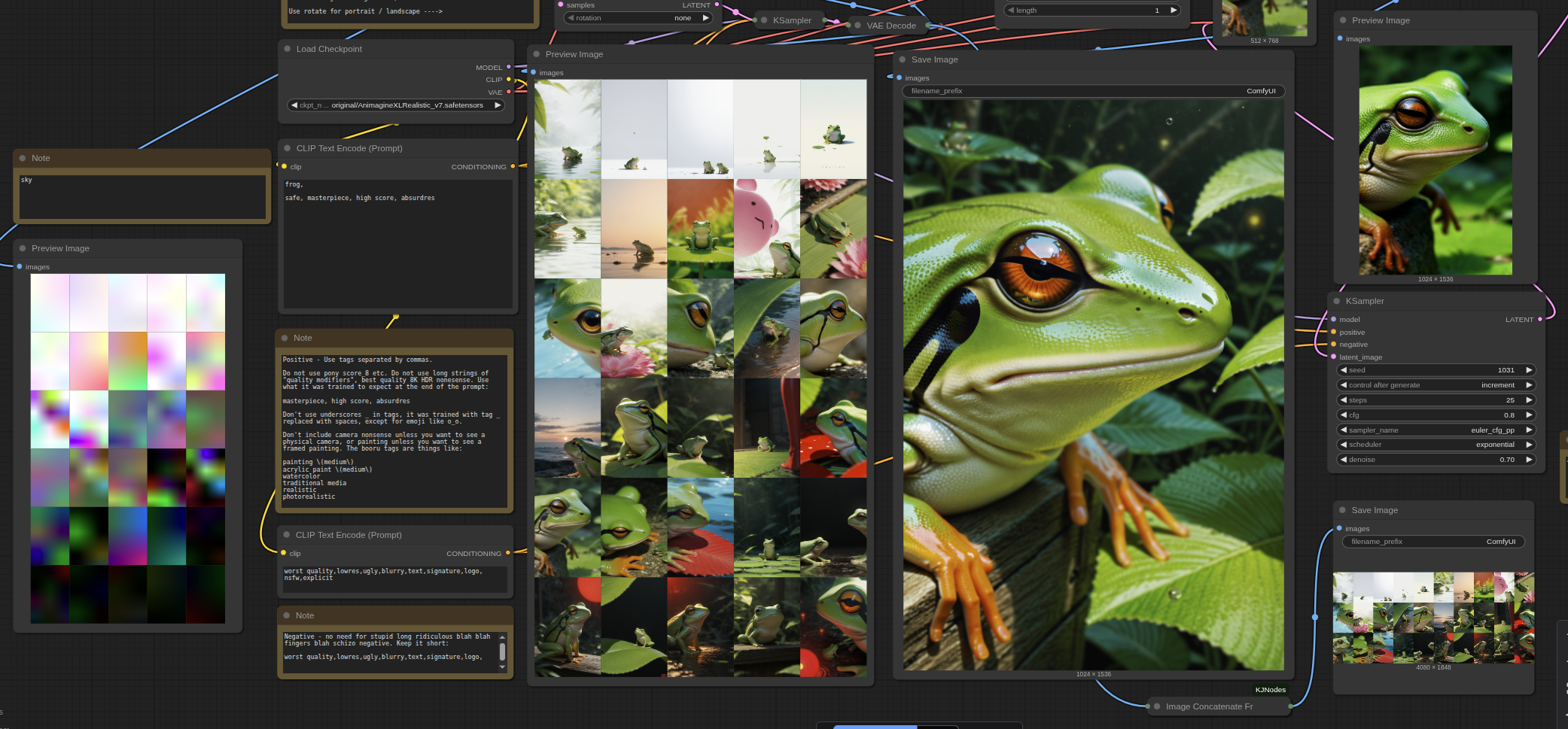Image resolution: width=1568 pixels, height=729 pixels.
Task: Increase the length value with its right arrow
Action: tap(1173, 11)
